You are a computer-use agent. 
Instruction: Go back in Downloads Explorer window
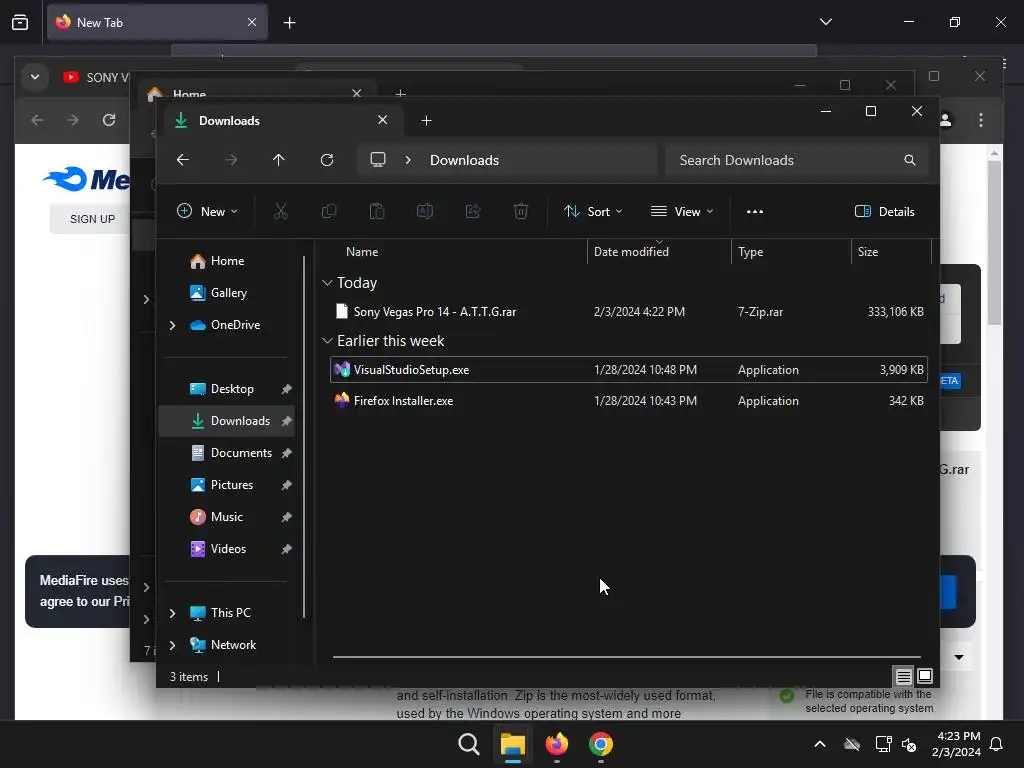click(183, 160)
